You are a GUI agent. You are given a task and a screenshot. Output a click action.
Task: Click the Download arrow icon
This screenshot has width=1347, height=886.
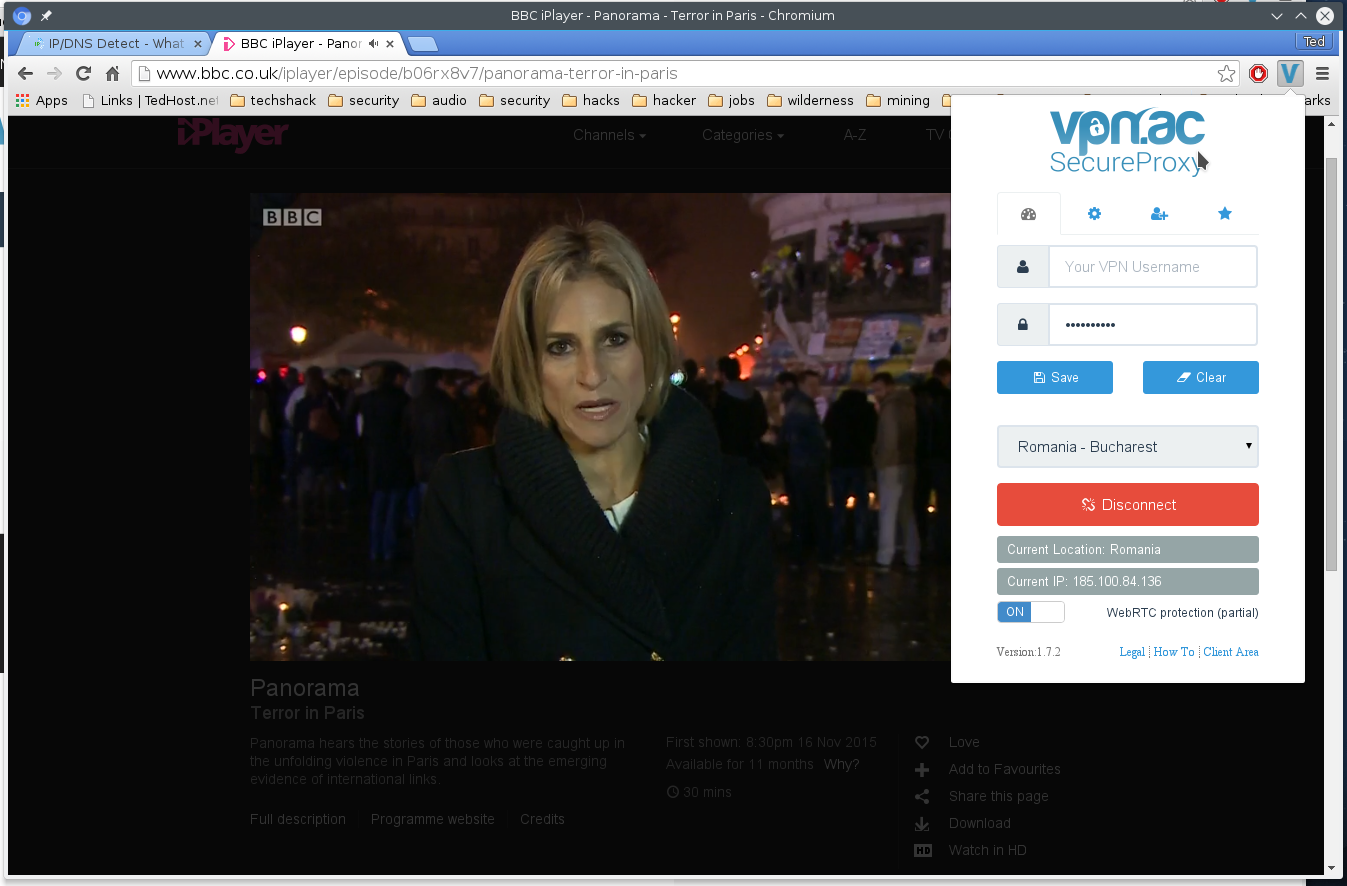pos(922,824)
